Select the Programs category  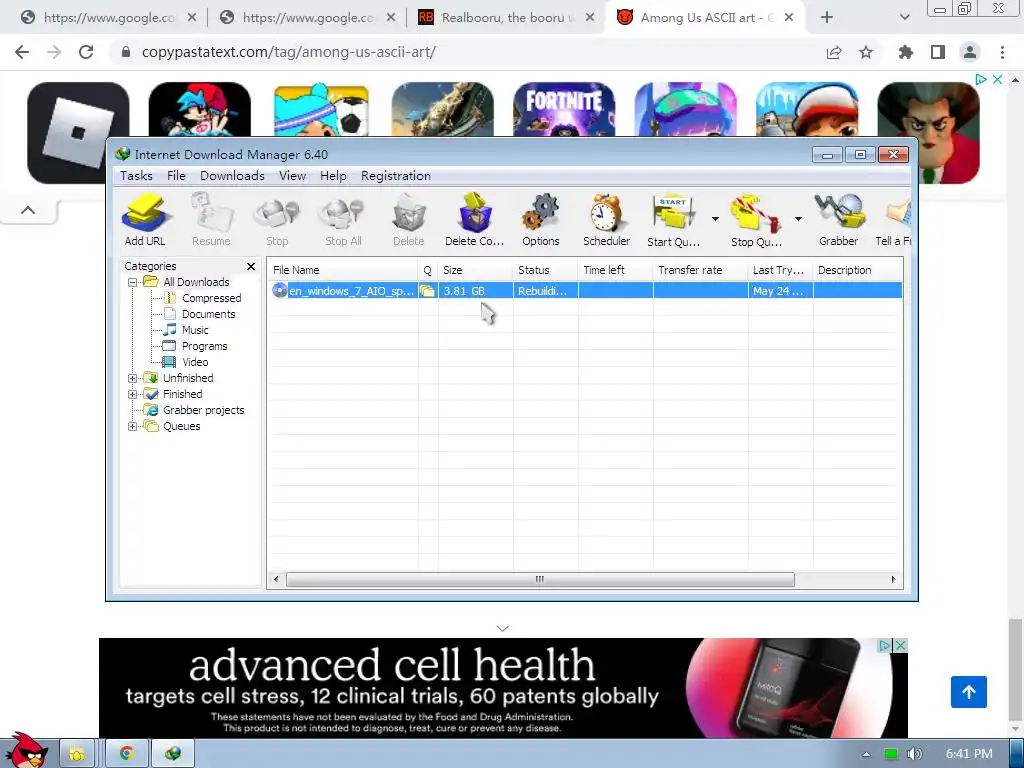point(204,346)
